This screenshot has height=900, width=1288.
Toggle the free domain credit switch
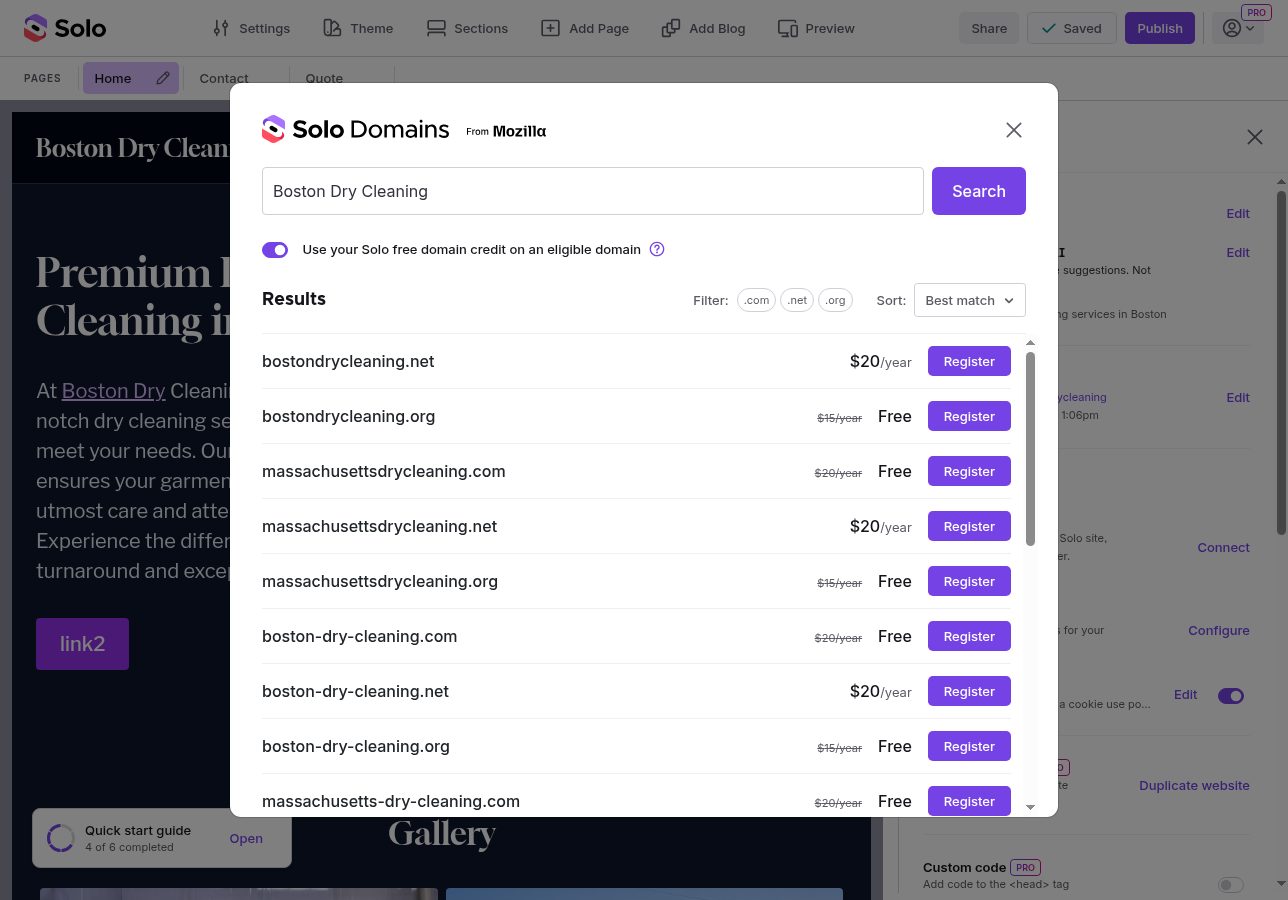click(x=275, y=250)
